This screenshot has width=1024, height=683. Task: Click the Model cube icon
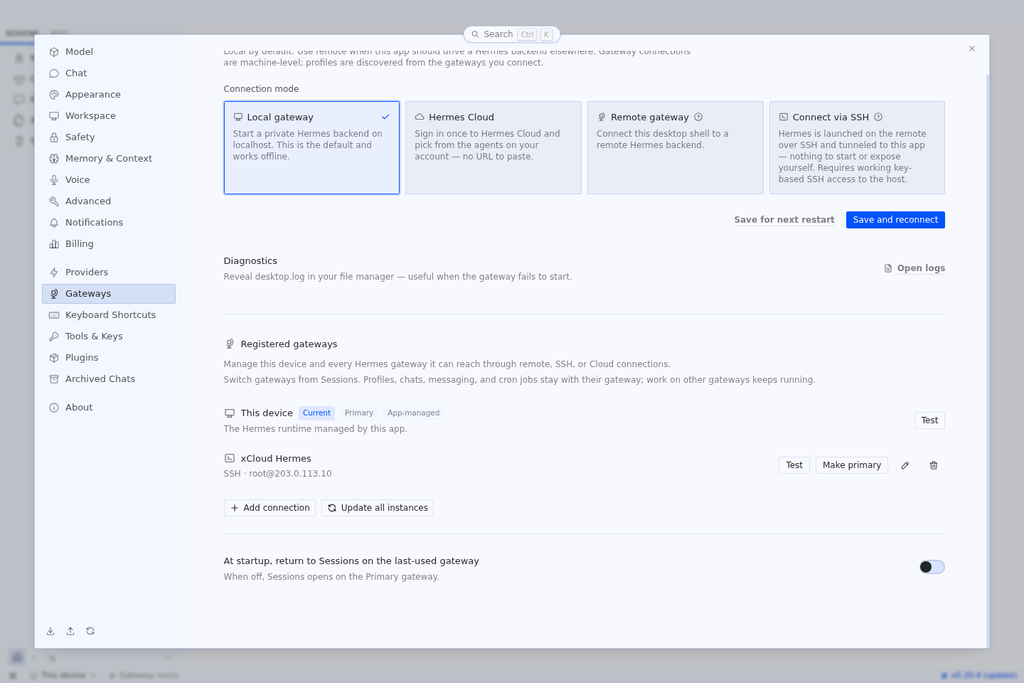coord(54,52)
